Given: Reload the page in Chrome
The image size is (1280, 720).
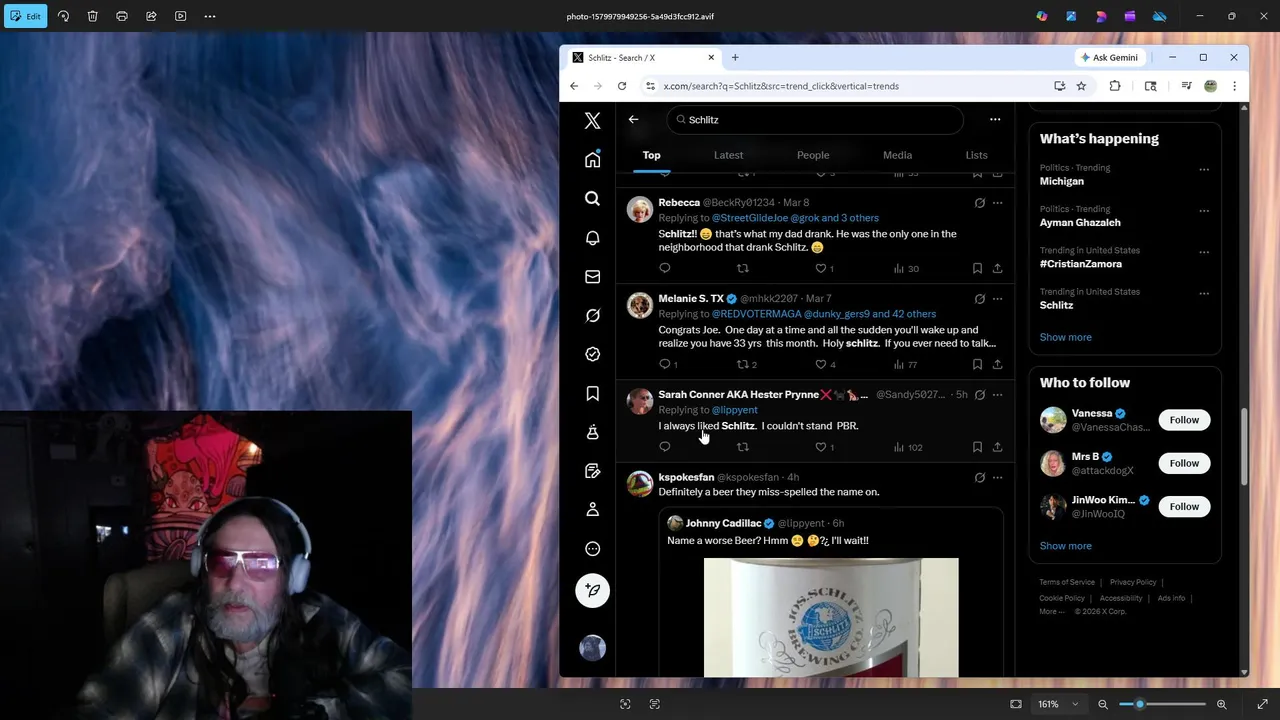Looking at the screenshot, I should tap(622, 86).
